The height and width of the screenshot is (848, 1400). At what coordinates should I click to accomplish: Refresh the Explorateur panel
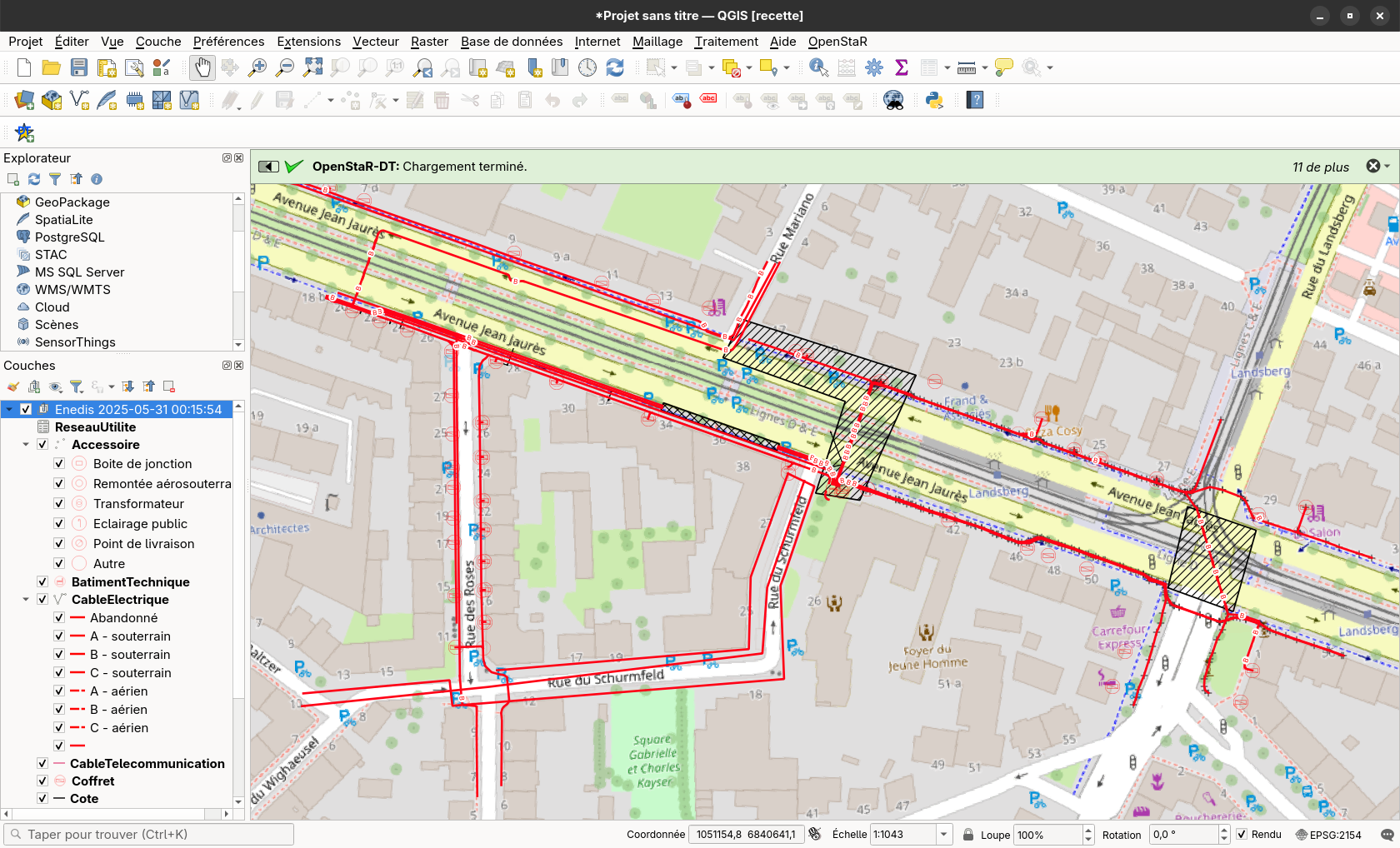pos(33,179)
